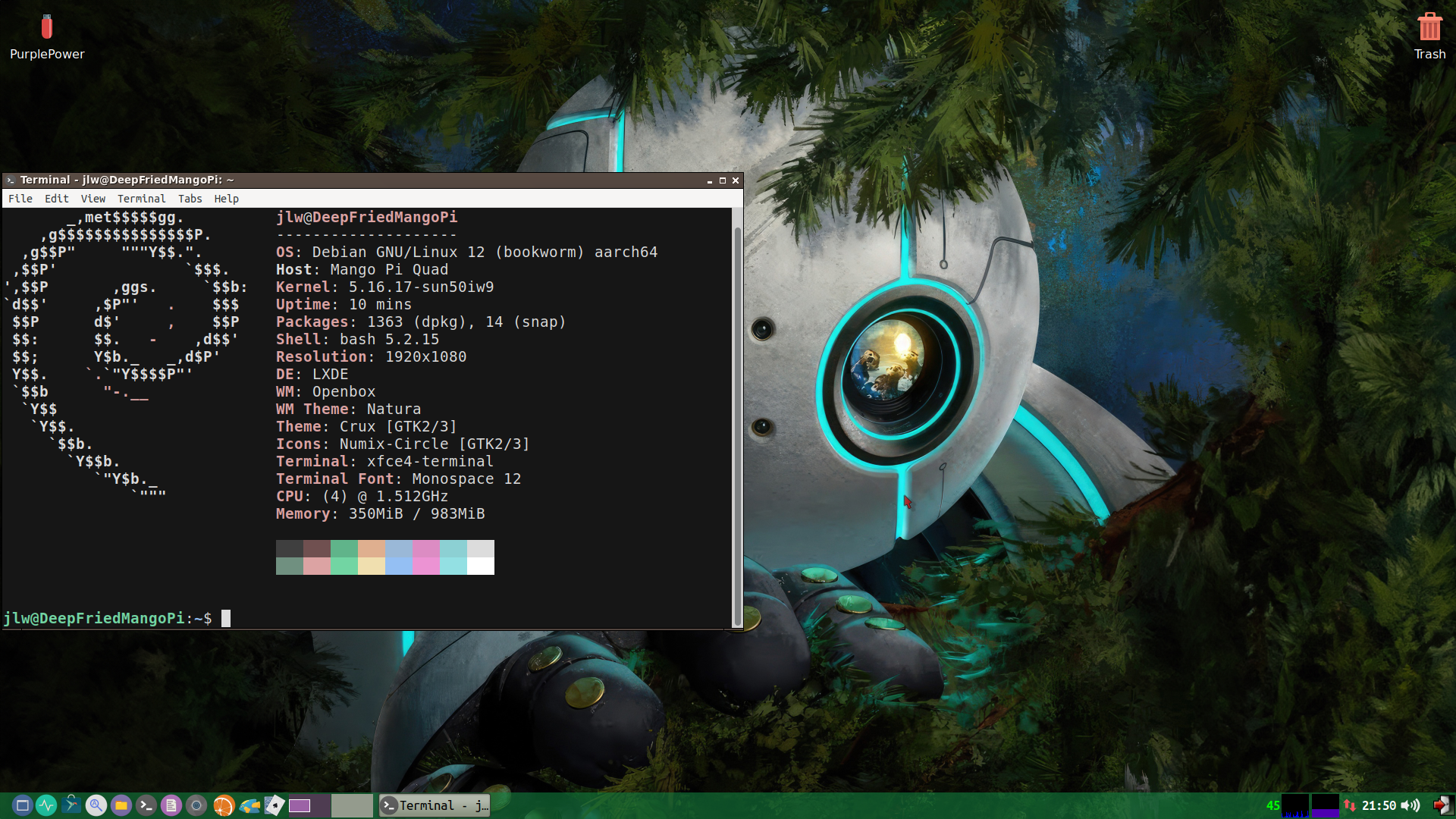Click the 21:50 clock in the panel
1456x819 pixels.
pos(1379,805)
